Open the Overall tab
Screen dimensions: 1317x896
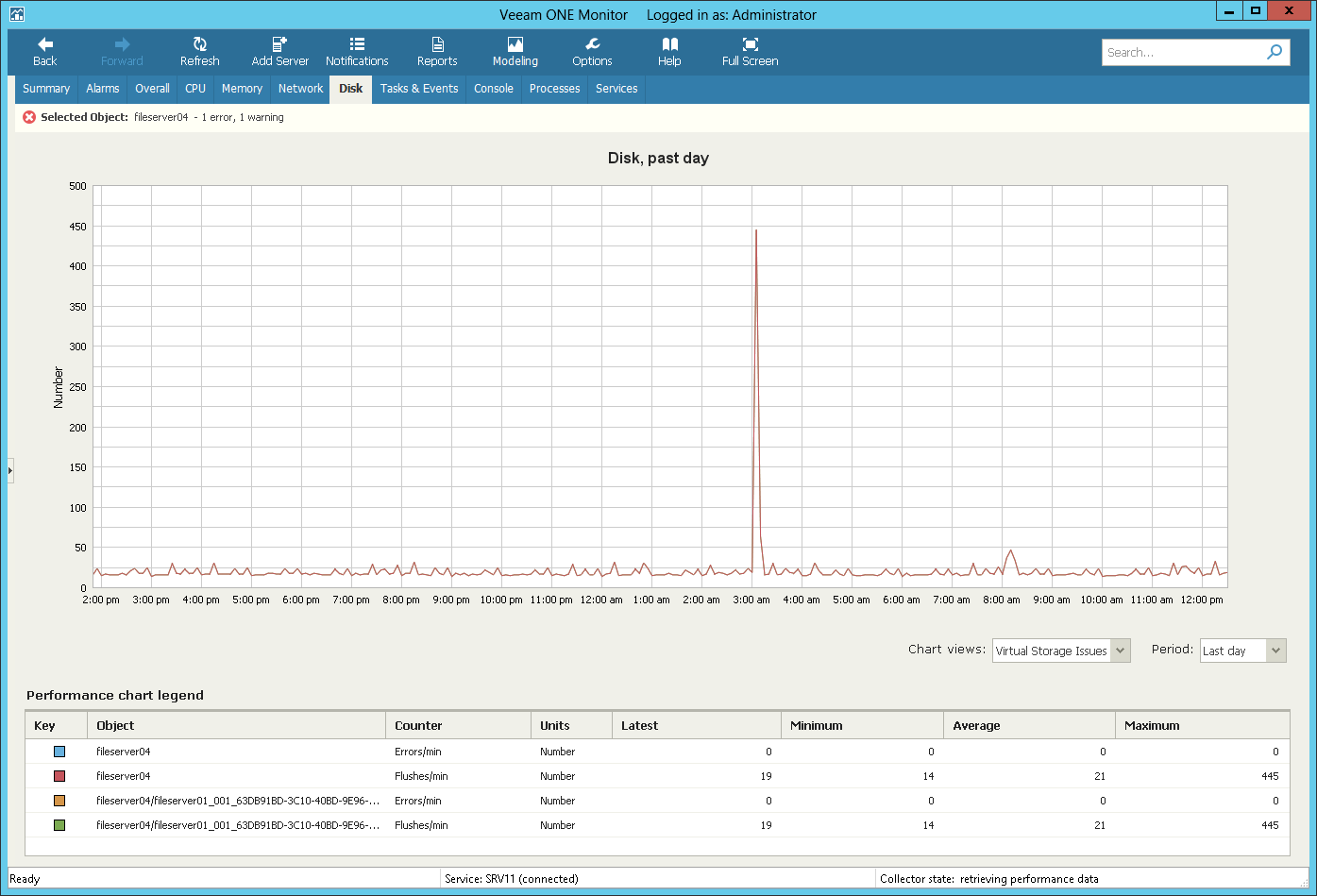click(152, 89)
